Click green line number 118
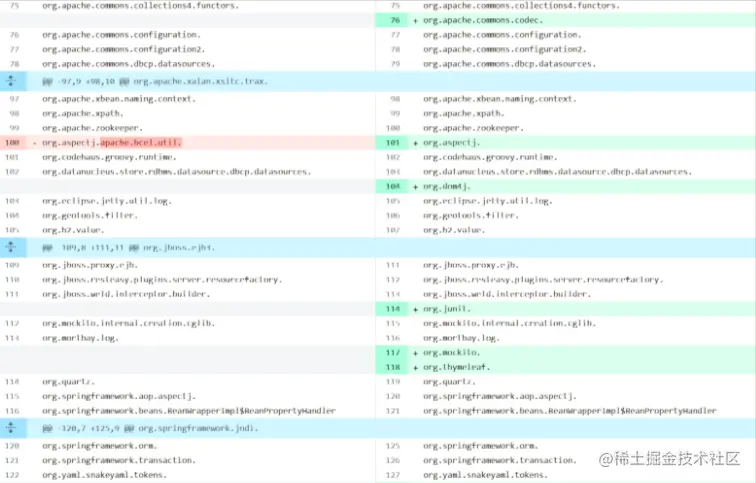This screenshot has width=756, height=483. 392,367
